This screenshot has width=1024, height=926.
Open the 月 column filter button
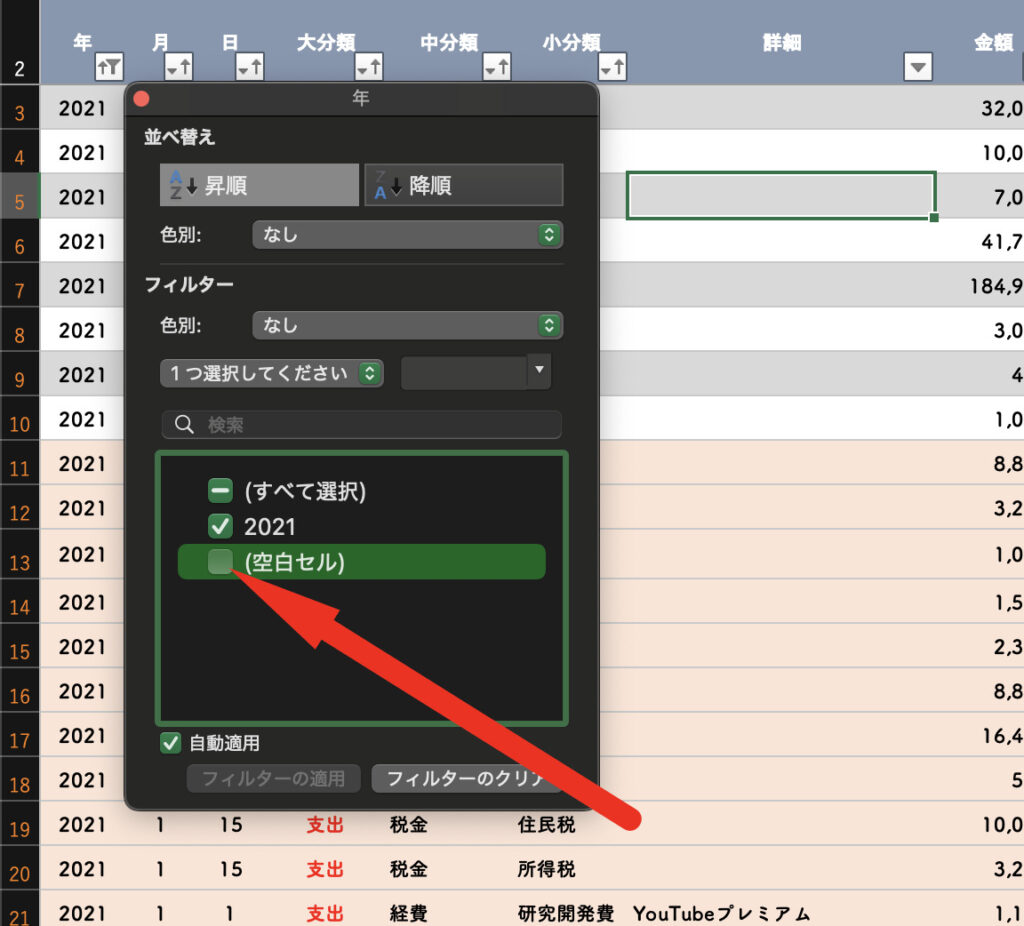click(x=178, y=67)
